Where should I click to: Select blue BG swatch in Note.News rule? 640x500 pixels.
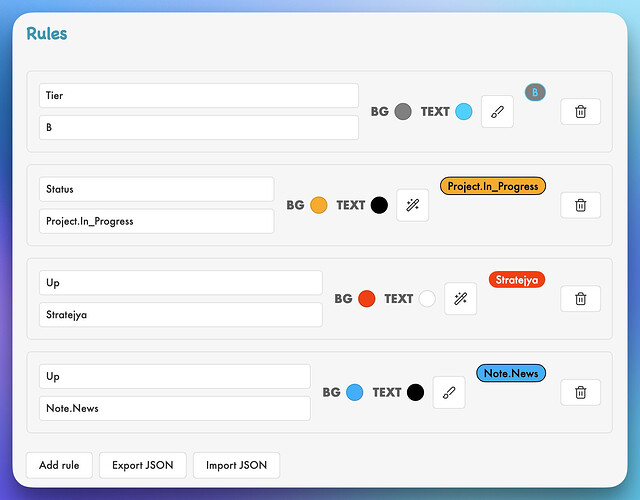[354, 392]
